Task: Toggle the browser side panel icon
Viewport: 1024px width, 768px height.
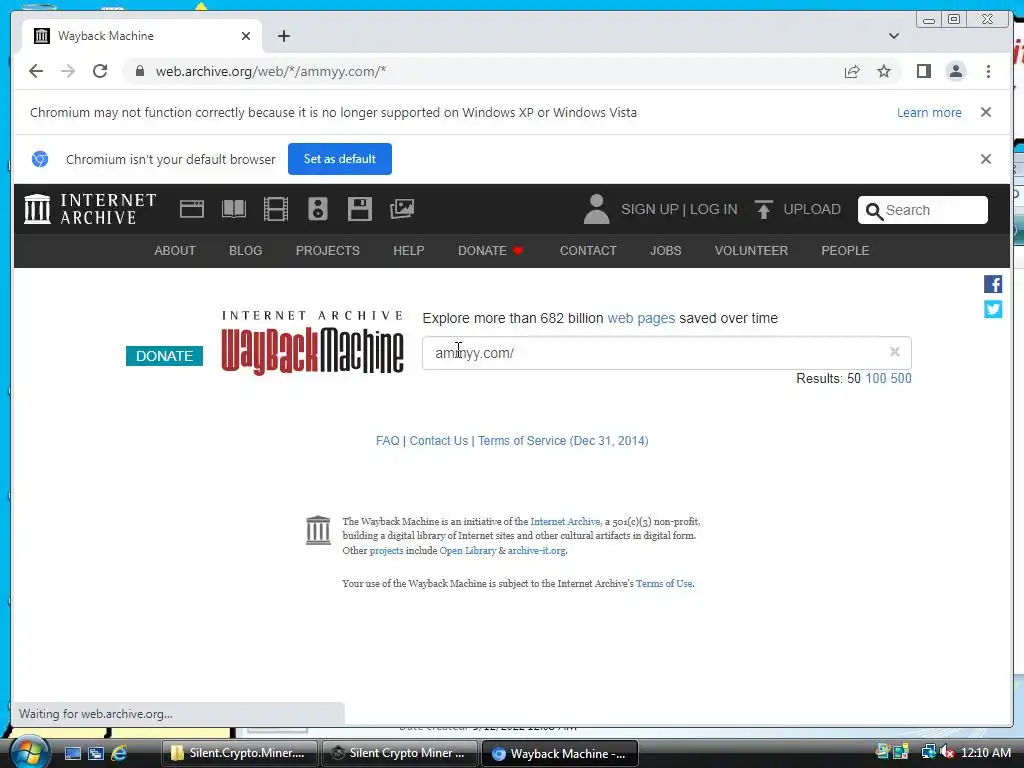Action: tap(923, 71)
